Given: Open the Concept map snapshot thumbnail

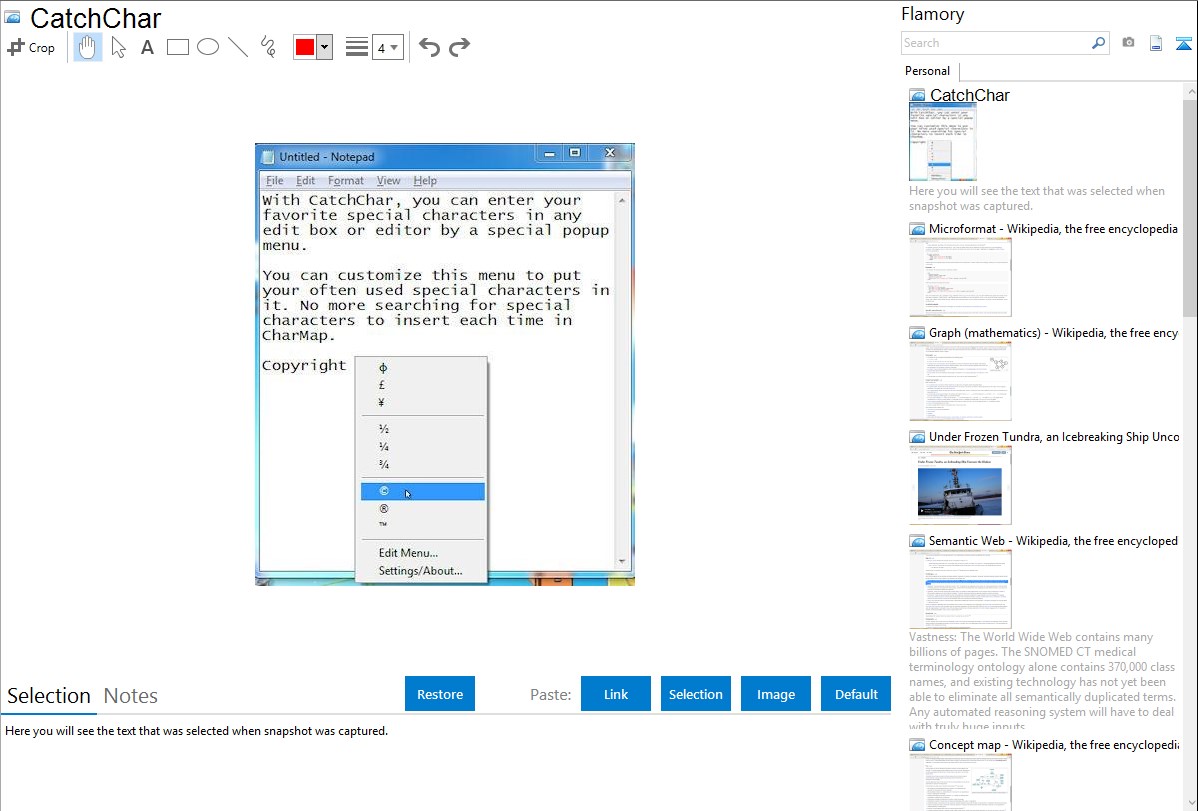Looking at the screenshot, I should click(x=960, y=783).
